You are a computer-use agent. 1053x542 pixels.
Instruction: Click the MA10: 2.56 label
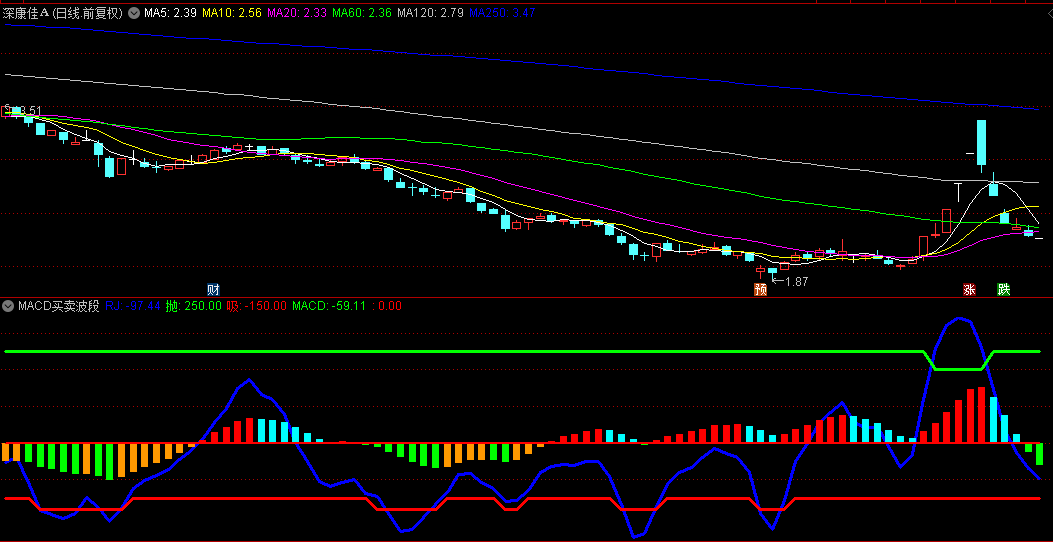tap(232, 13)
